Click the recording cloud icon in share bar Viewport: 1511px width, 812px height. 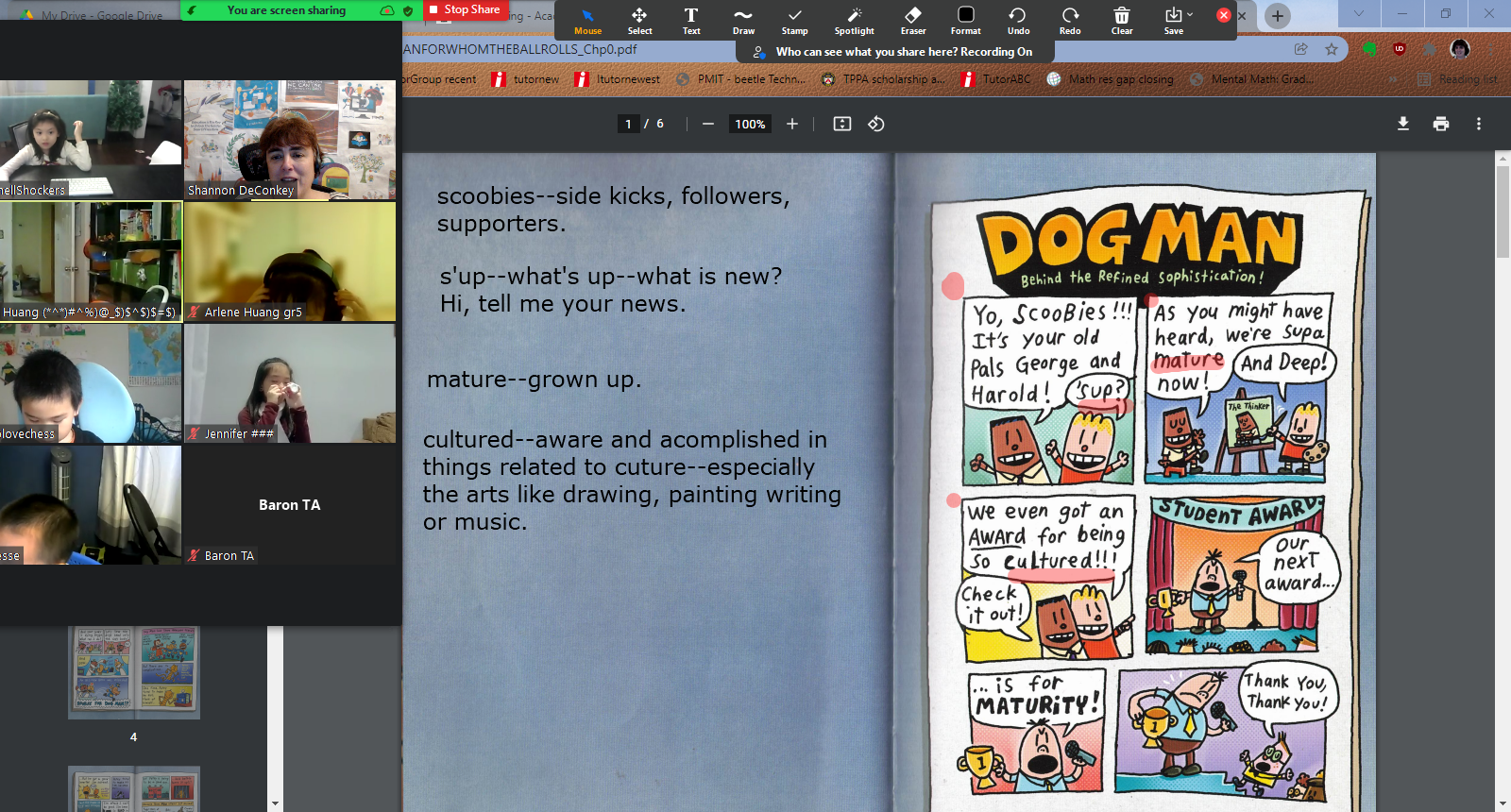click(386, 10)
